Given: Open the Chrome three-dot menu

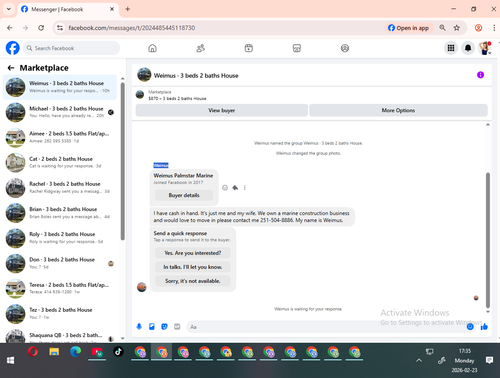Looking at the screenshot, I should [494, 28].
